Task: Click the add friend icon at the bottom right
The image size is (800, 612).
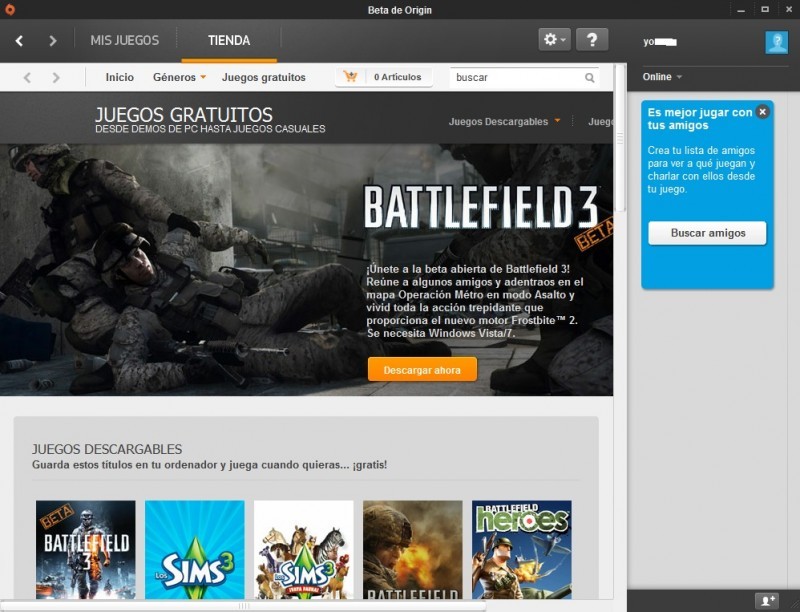Action: [767, 600]
